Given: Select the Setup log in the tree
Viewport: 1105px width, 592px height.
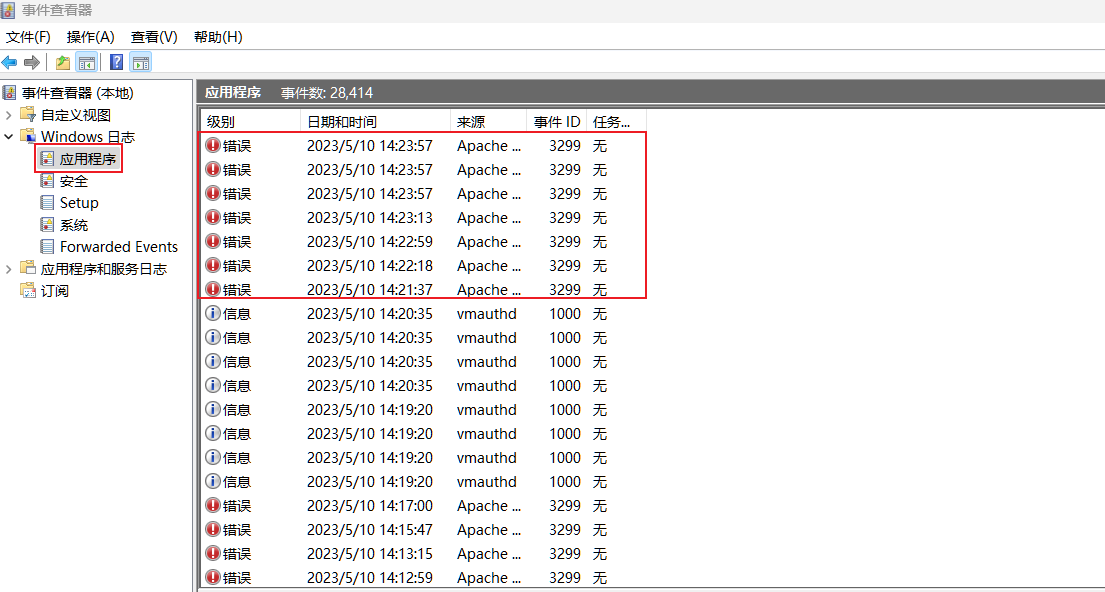Looking at the screenshot, I should pos(79,202).
